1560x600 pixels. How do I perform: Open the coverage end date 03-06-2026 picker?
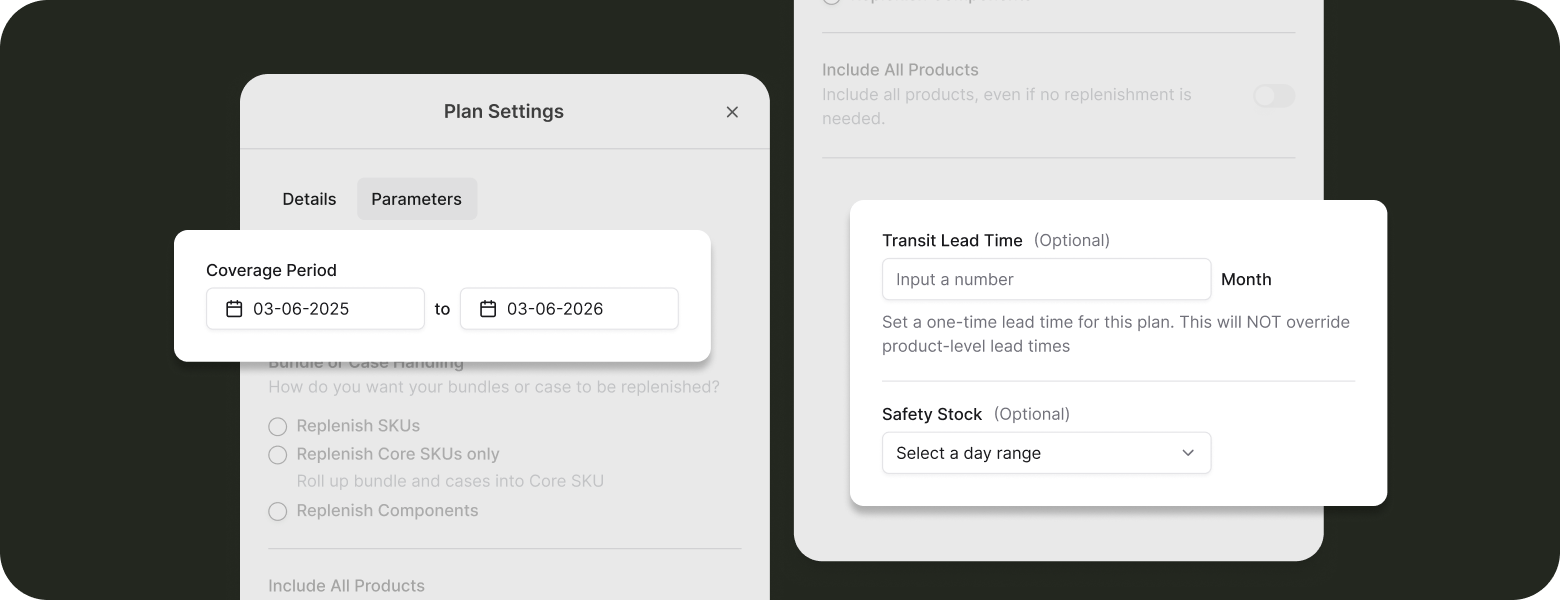pyautogui.click(x=569, y=309)
